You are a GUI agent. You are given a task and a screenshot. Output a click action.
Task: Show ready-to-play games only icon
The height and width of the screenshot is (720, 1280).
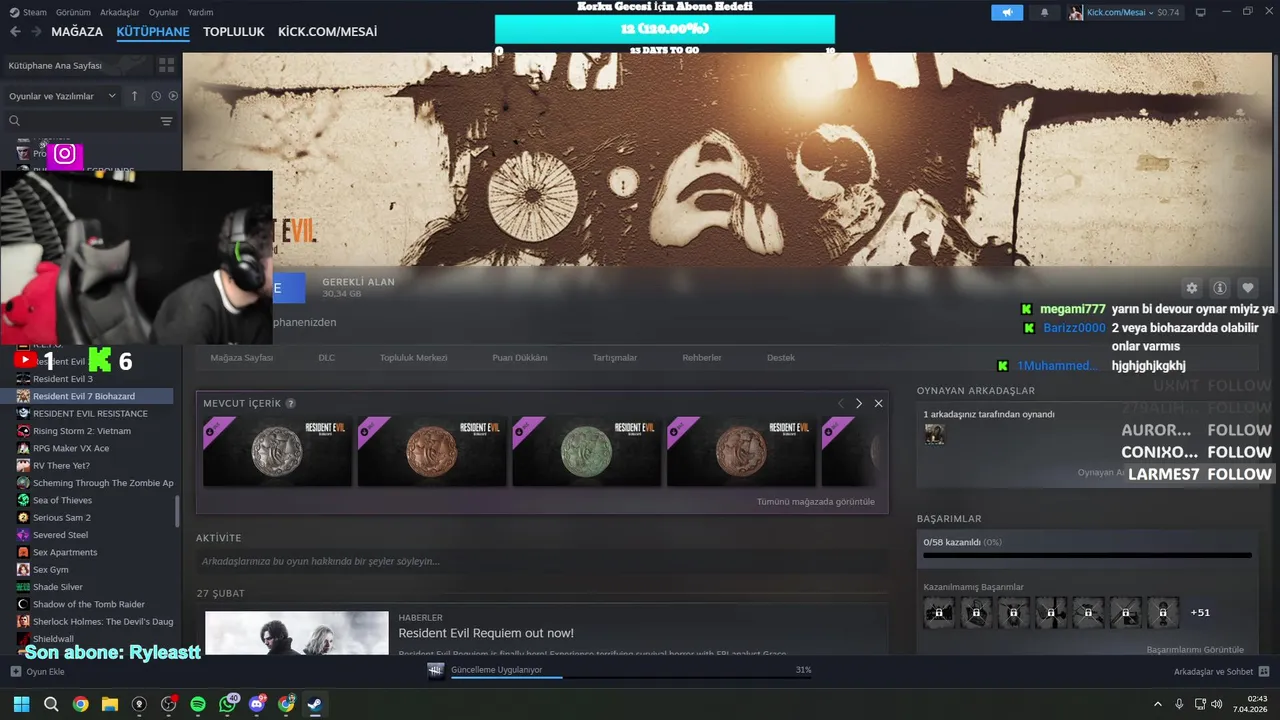point(173,96)
